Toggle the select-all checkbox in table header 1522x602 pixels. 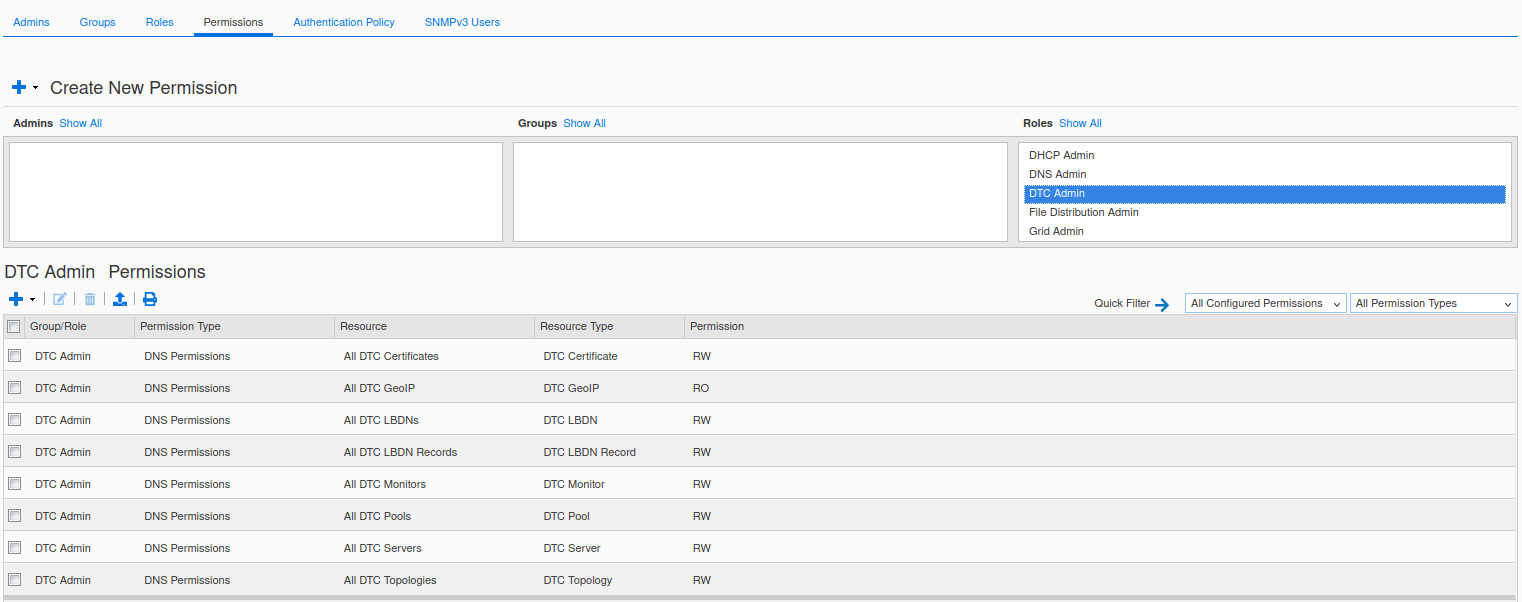[x=14, y=327]
